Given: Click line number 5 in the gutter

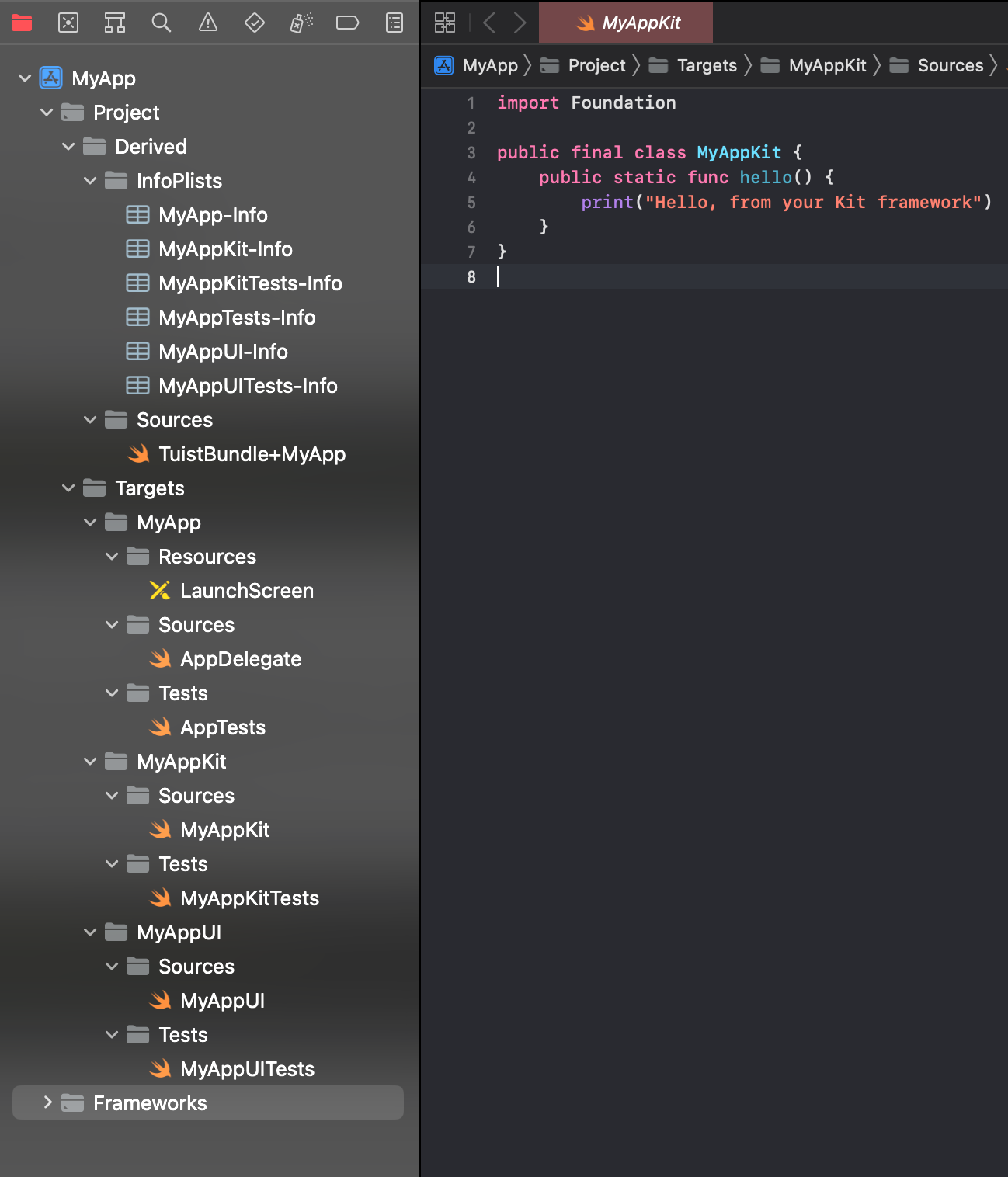Looking at the screenshot, I should coord(471,203).
